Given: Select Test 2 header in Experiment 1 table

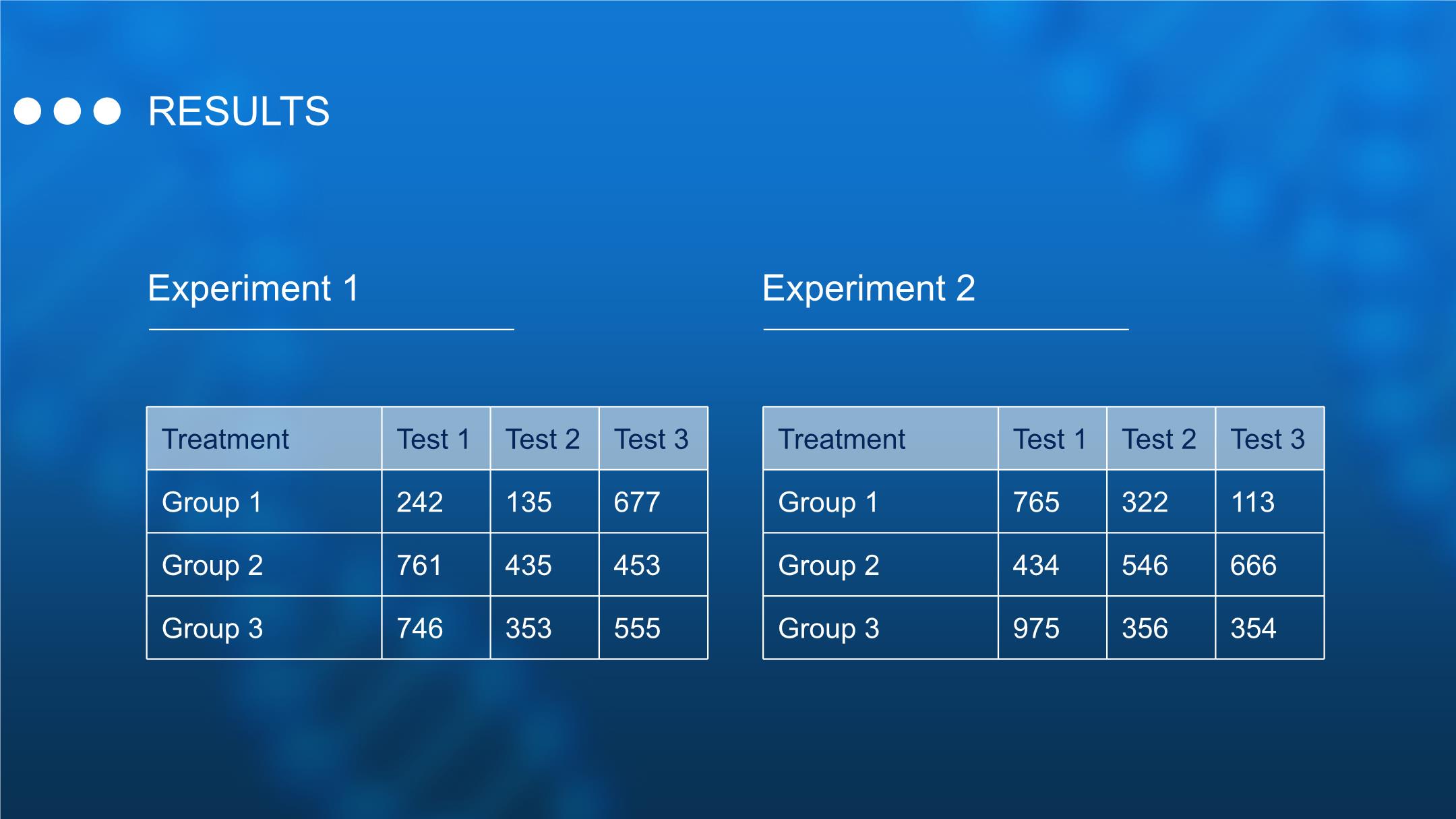Looking at the screenshot, I should 543,439.
